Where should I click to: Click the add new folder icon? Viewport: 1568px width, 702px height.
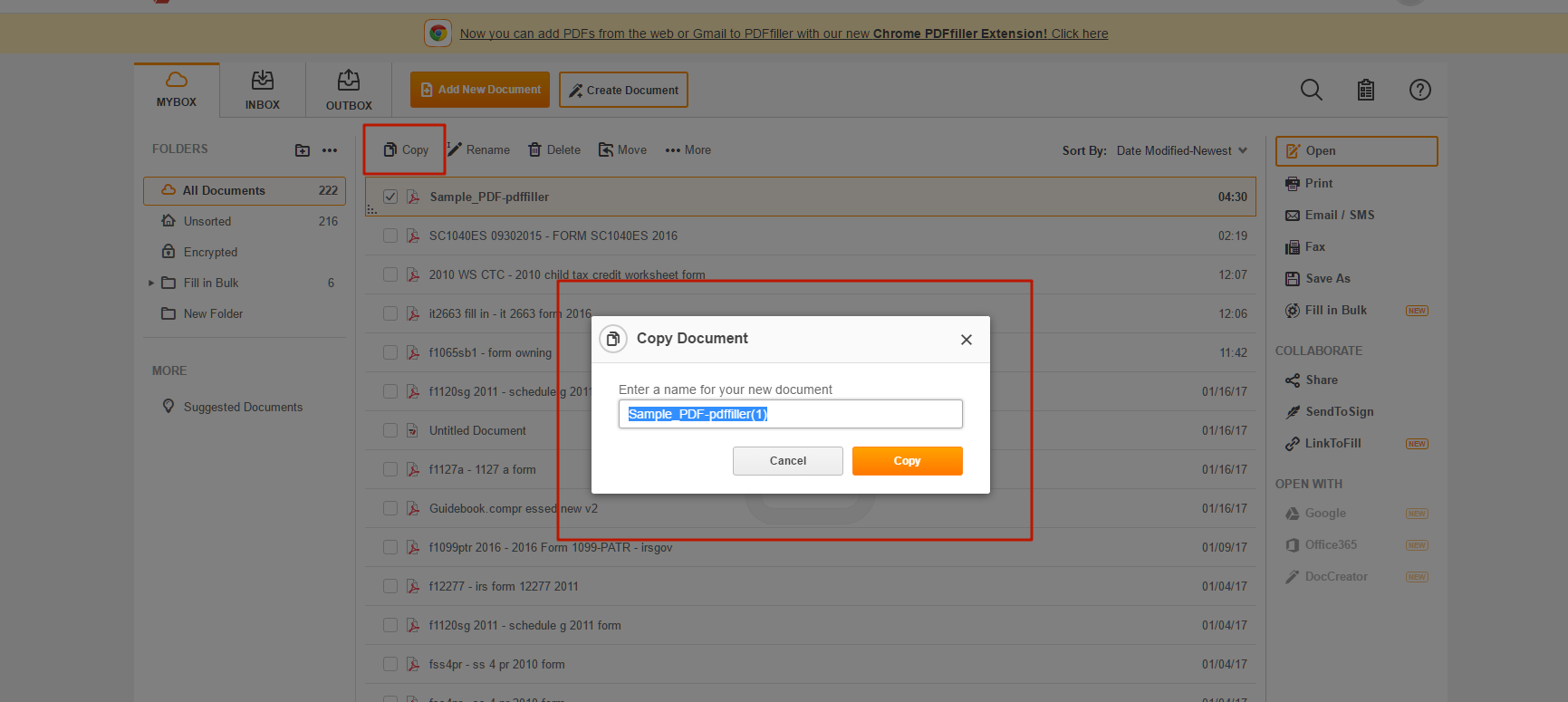(x=303, y=150)
